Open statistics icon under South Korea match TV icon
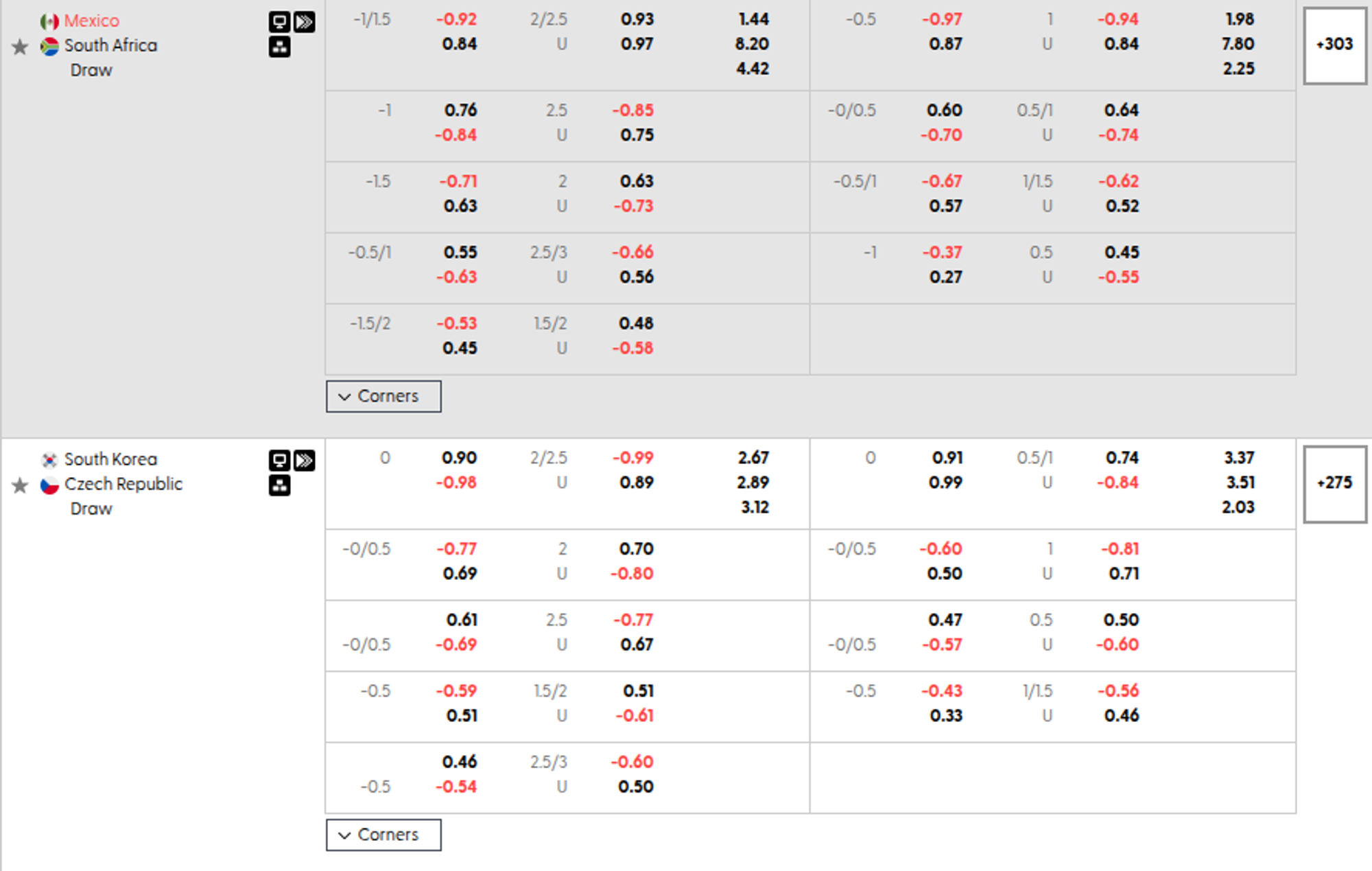This screenshot has width=1372, height=871. tap(279, 485)
